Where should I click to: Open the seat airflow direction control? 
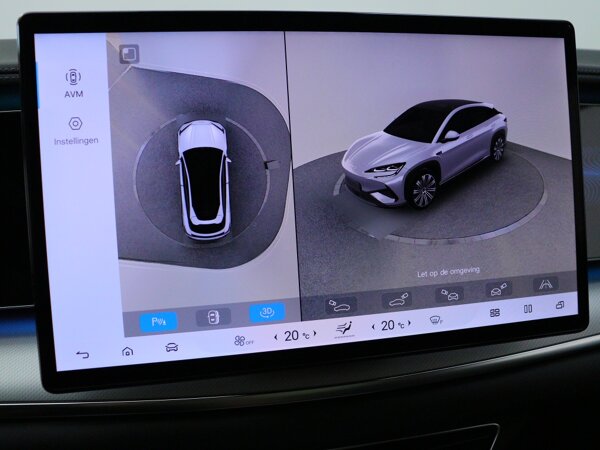(344, 330)
